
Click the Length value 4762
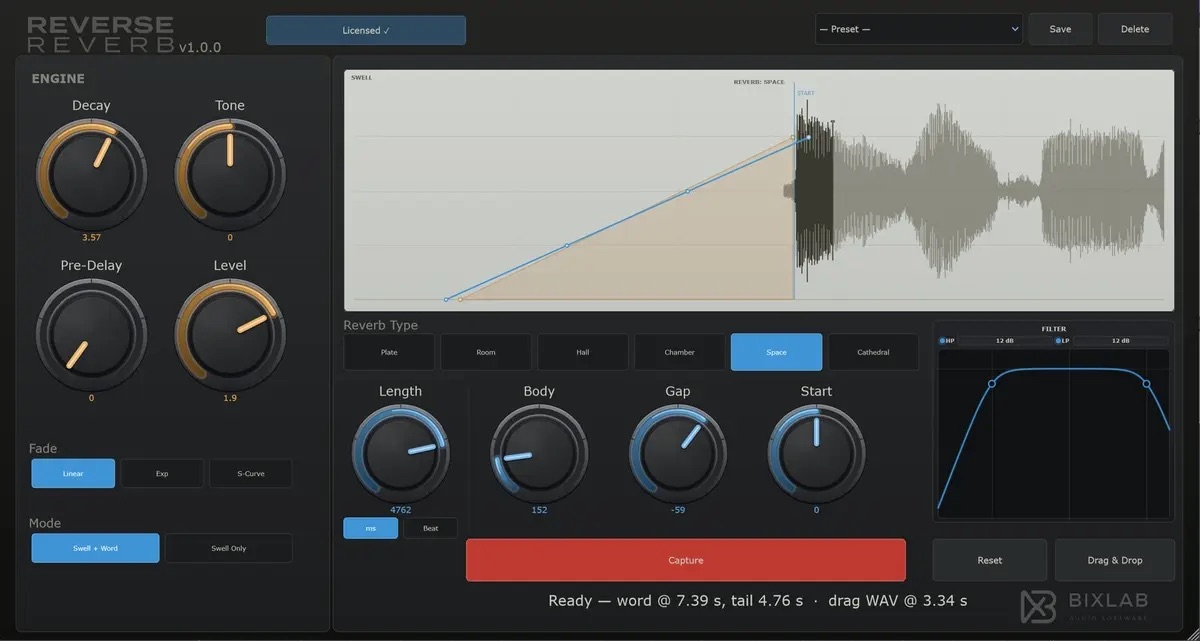(x=400, y=510)
